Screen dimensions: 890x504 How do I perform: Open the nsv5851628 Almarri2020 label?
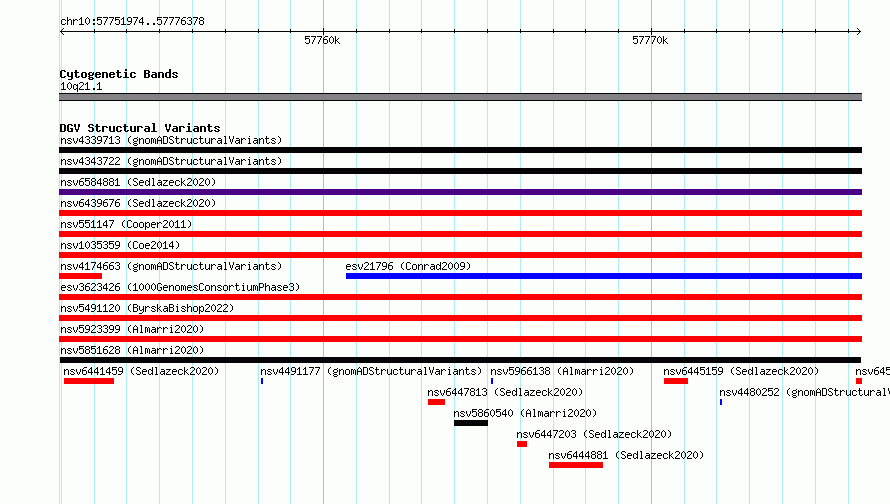132,350
